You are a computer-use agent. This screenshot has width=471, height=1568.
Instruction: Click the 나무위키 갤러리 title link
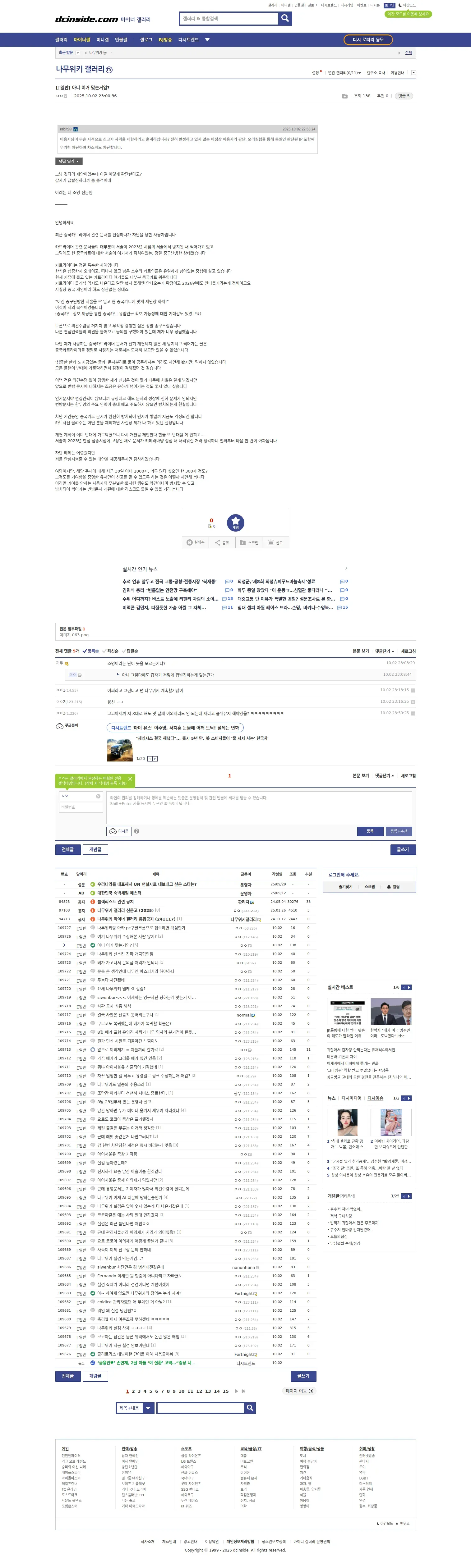tap(81, 69)
